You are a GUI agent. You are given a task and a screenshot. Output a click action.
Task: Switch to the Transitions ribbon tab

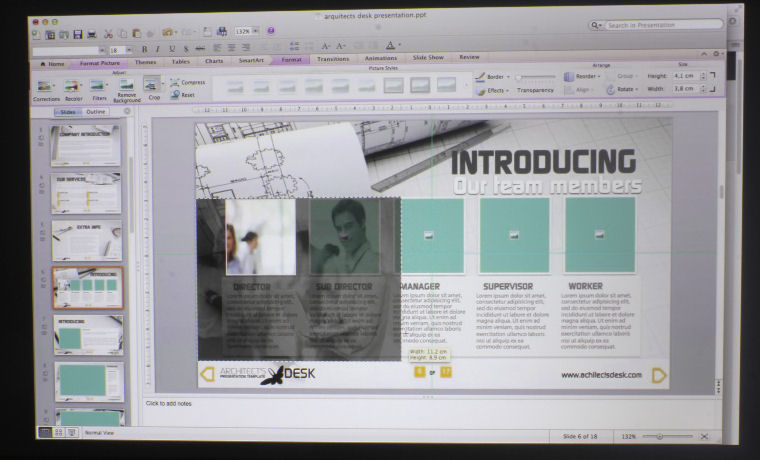click(333, 59)
